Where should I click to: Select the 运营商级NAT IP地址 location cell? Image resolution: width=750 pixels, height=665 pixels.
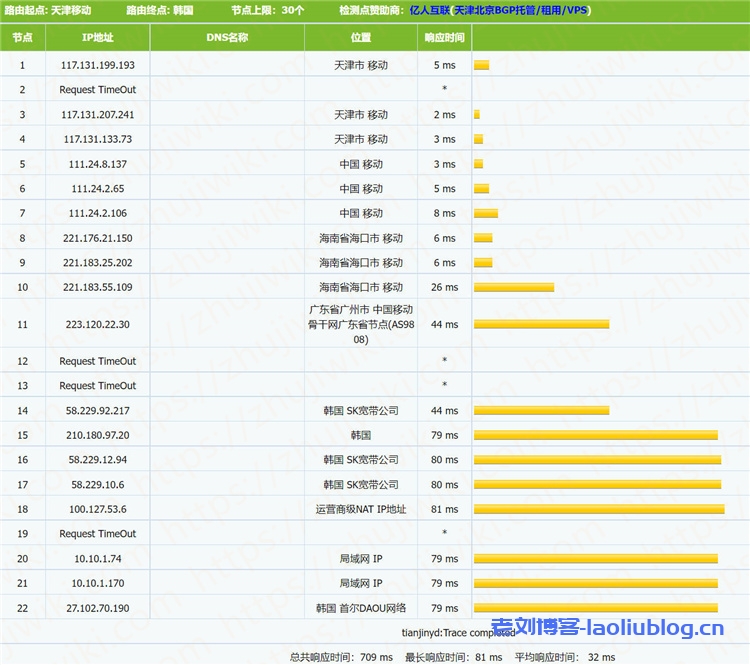coord(361,509)
